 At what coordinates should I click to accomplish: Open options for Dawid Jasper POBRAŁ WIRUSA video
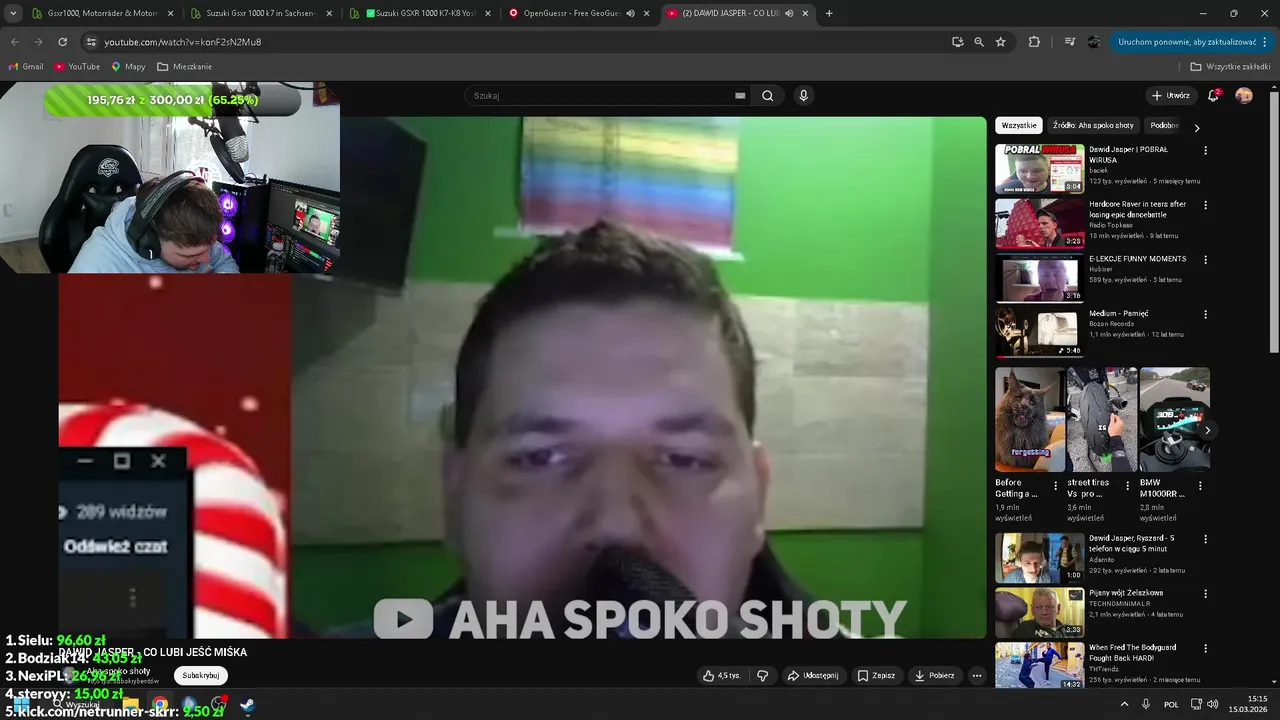1205,150
